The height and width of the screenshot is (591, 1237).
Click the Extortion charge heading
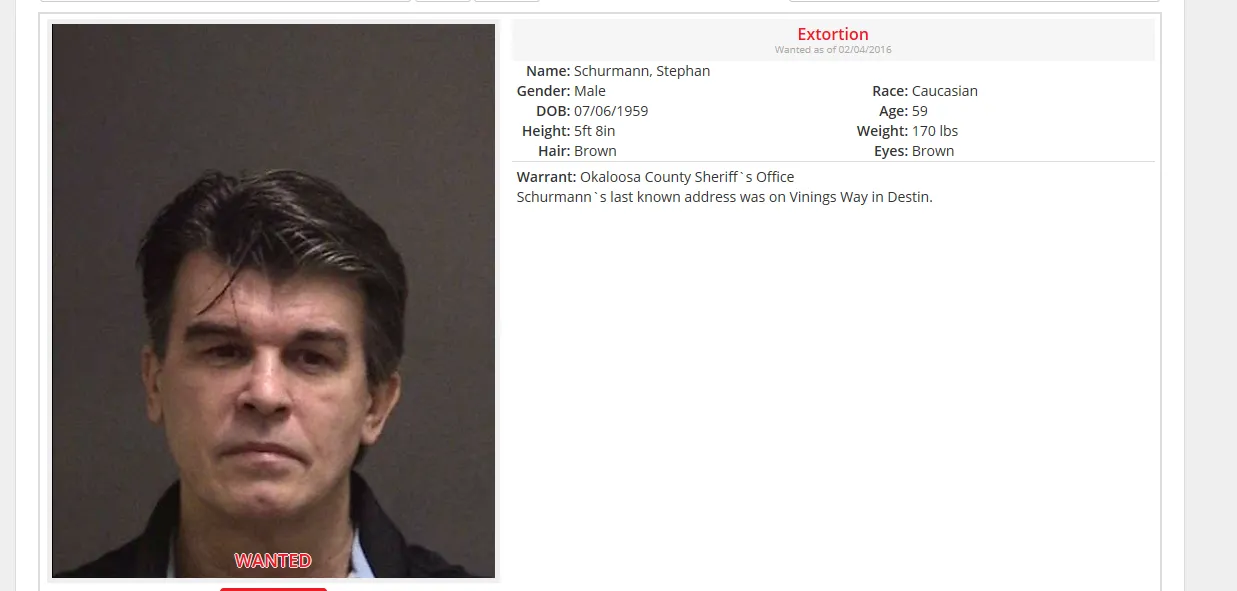833,34
